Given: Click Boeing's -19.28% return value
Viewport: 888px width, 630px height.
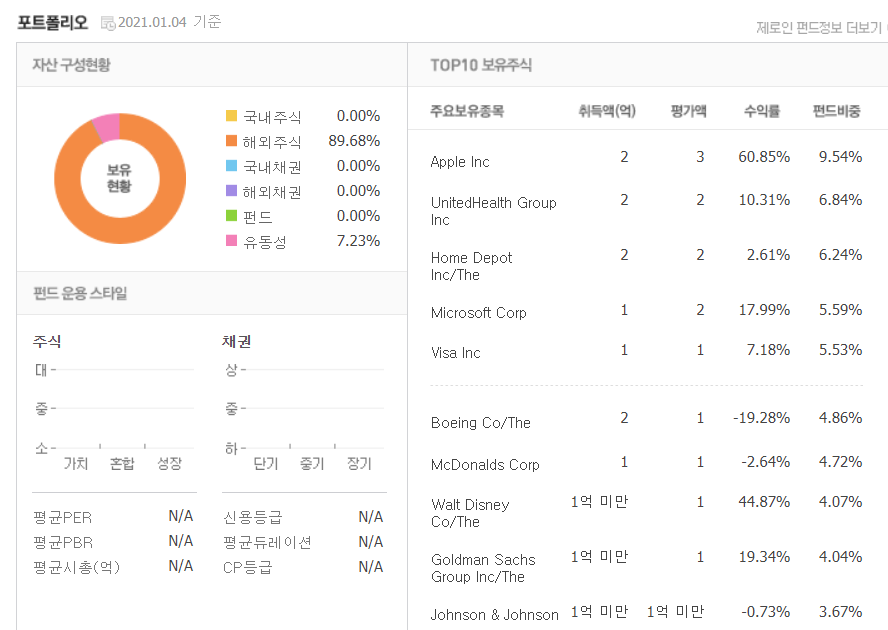Looking at the screenshot, I should (x=761, y=418).
